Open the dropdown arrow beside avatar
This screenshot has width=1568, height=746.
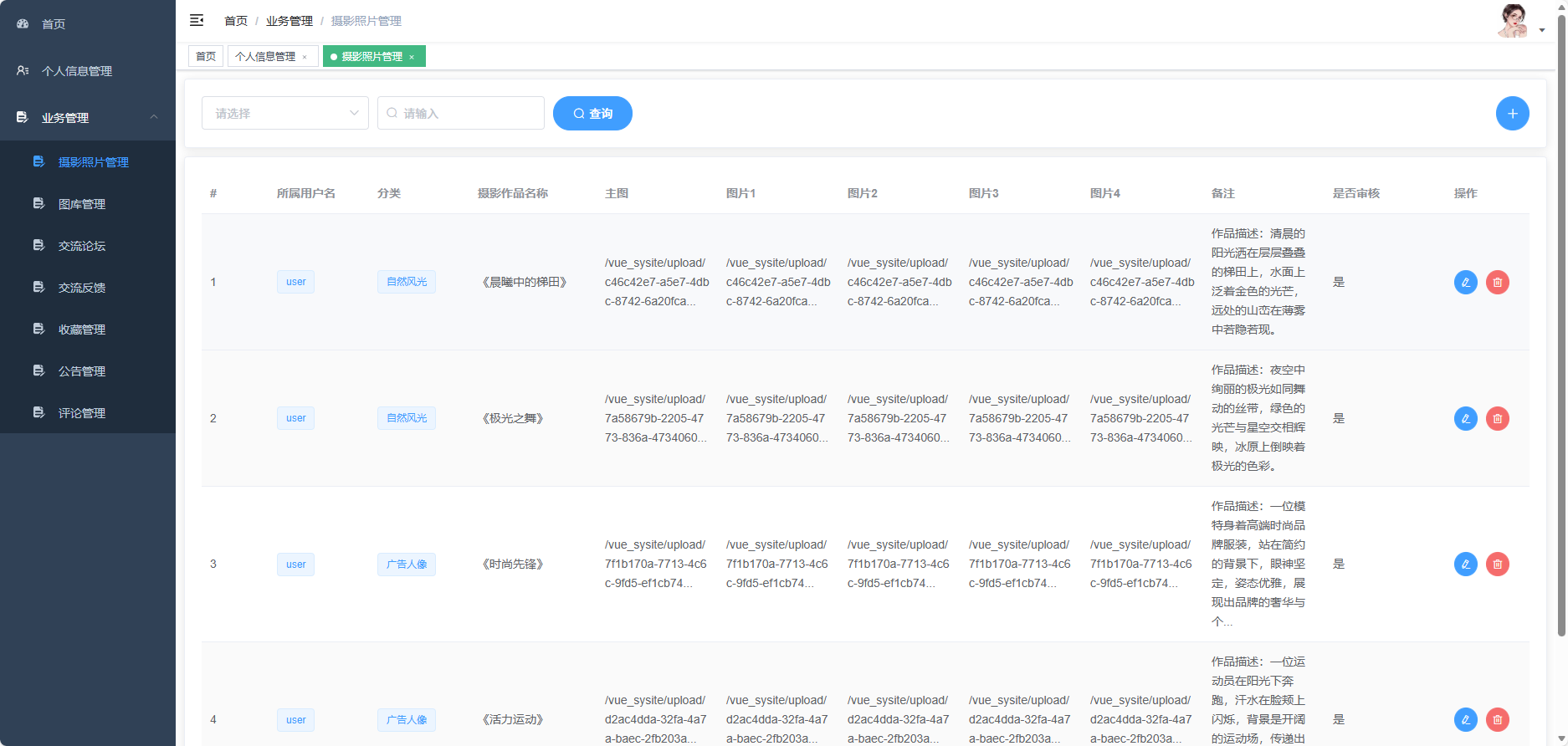[x=1542, y=30]
